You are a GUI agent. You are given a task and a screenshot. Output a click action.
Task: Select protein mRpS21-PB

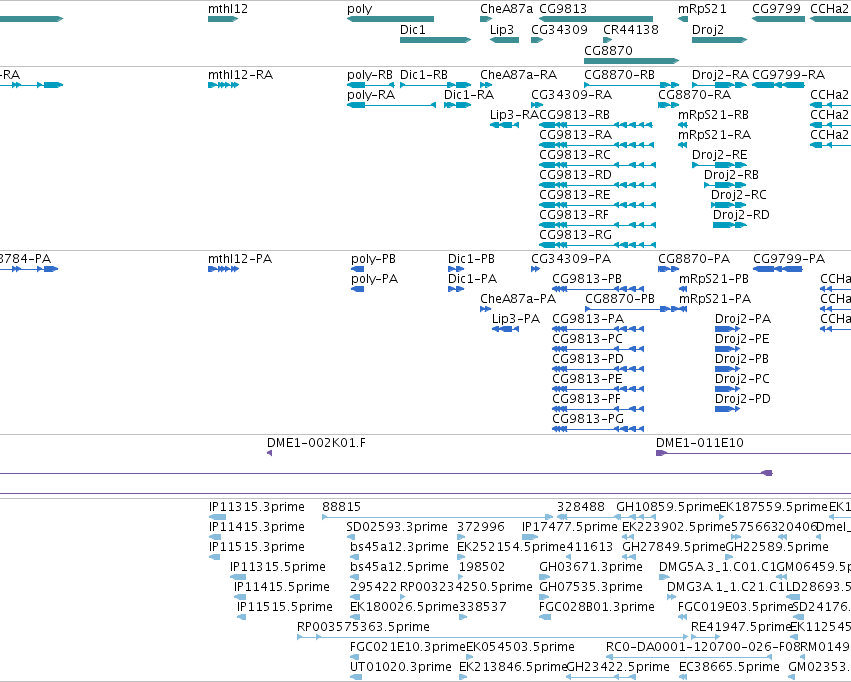(714, 279)
